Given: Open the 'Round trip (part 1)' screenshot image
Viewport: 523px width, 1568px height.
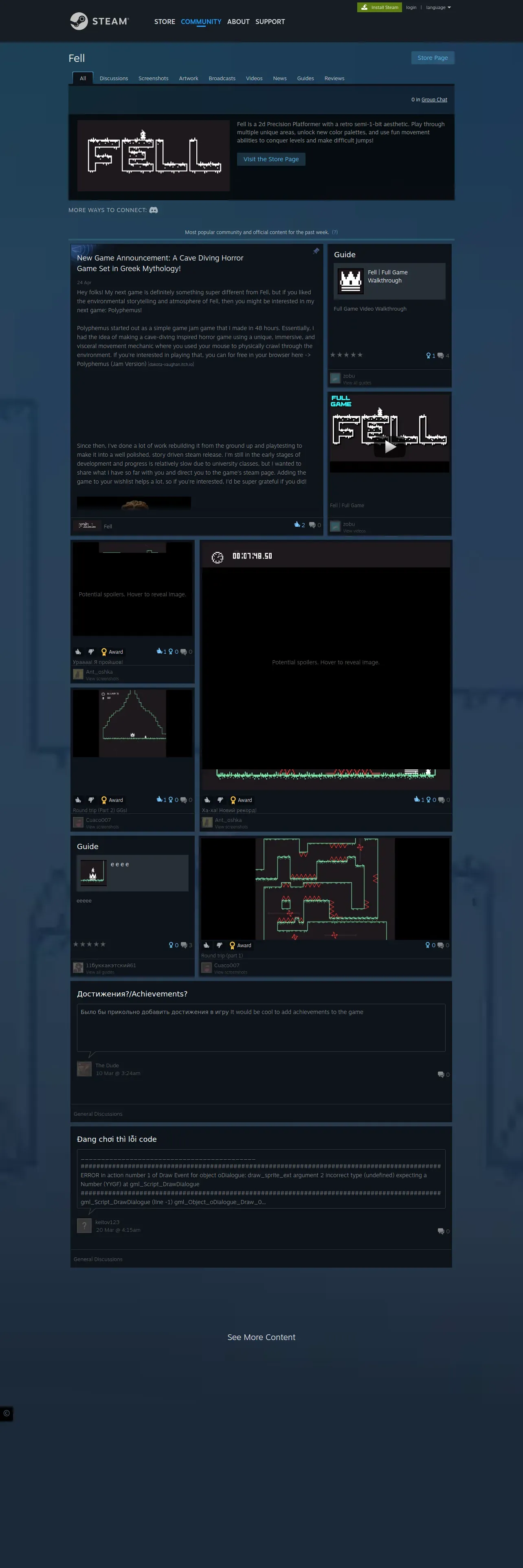Looking at the screenshot, I should [x=325, y=889].
